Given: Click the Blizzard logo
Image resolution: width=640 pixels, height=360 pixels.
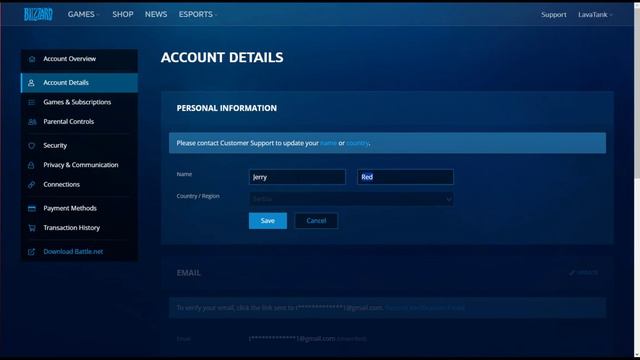Looking at the screenshot, I should tap(38, 14).
